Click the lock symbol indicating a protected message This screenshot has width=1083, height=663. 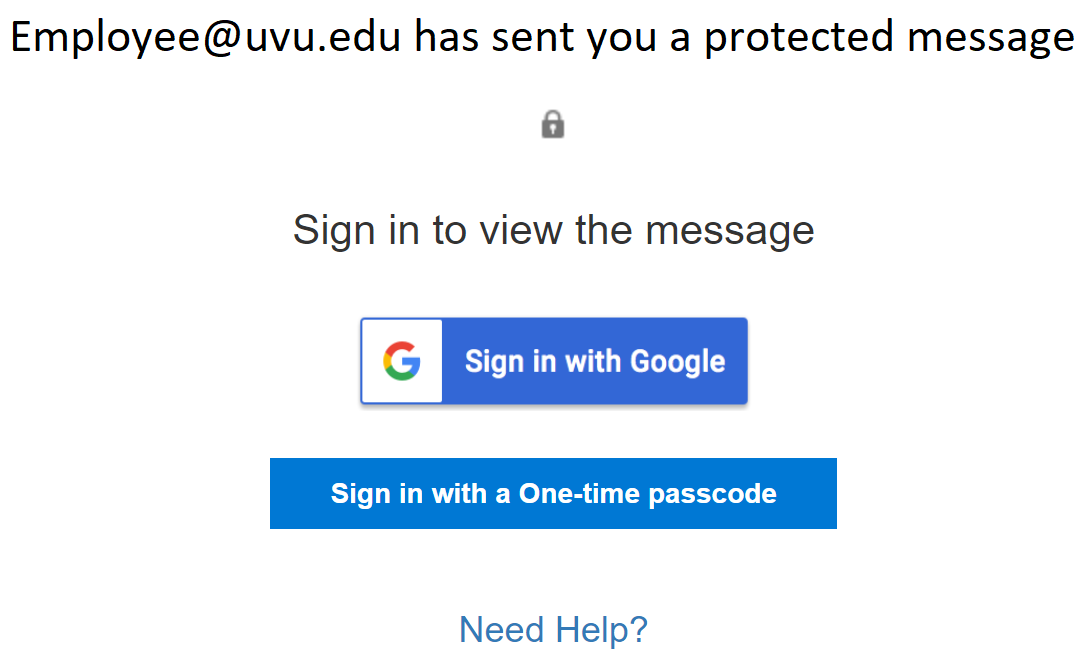553,123
